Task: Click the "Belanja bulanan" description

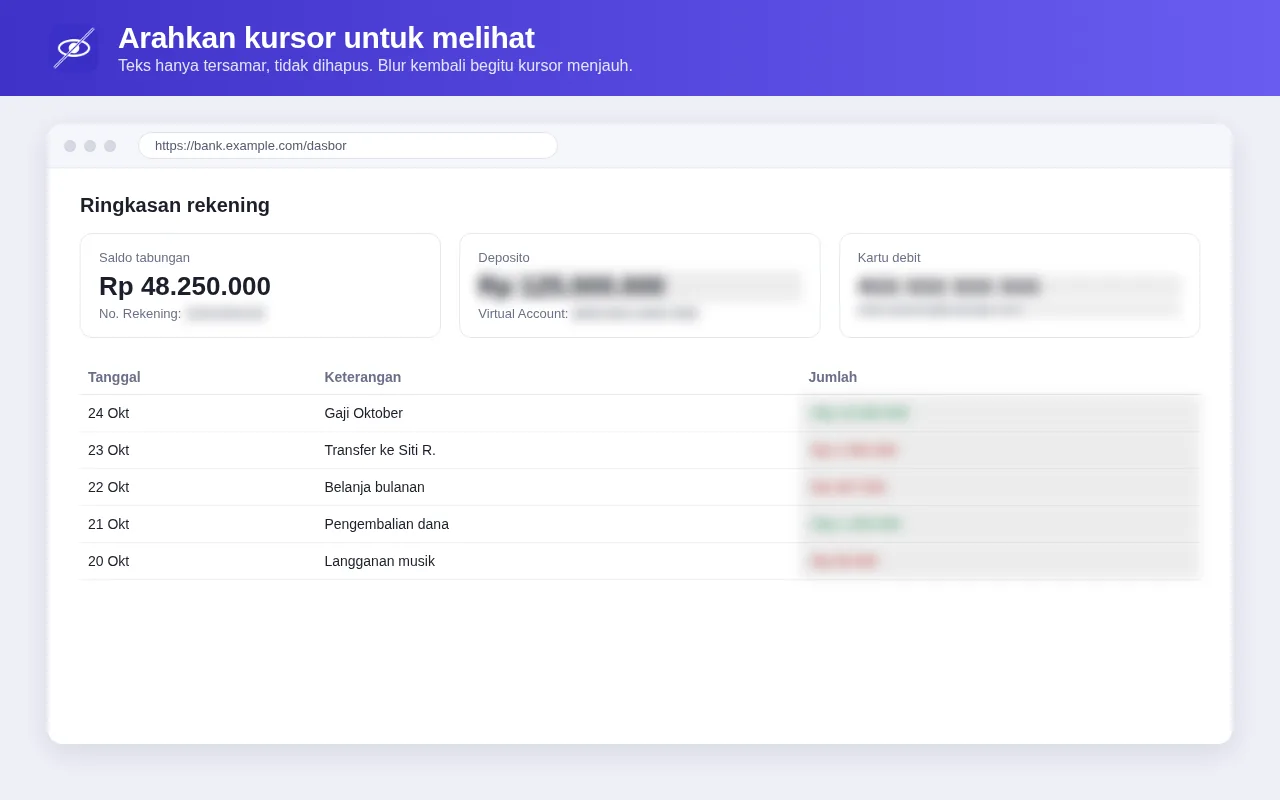Action: 375,487
